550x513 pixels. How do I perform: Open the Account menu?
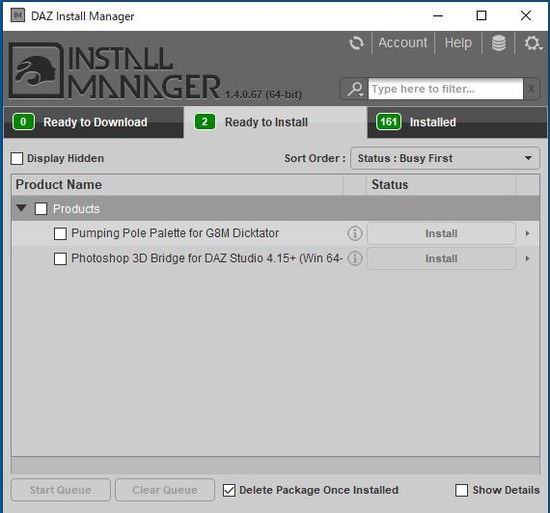pos(403,43)
